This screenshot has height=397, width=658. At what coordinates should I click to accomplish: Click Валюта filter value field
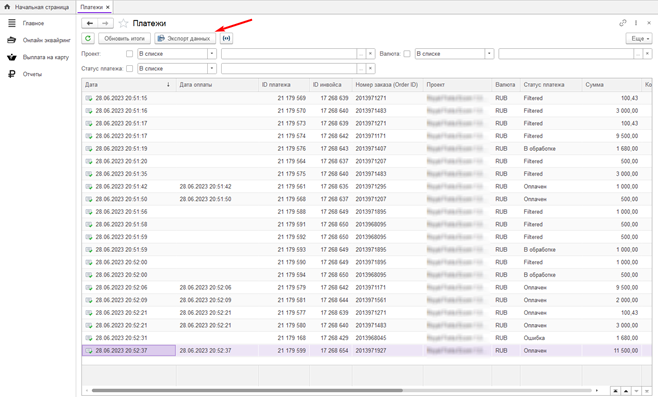coord(566,54)
